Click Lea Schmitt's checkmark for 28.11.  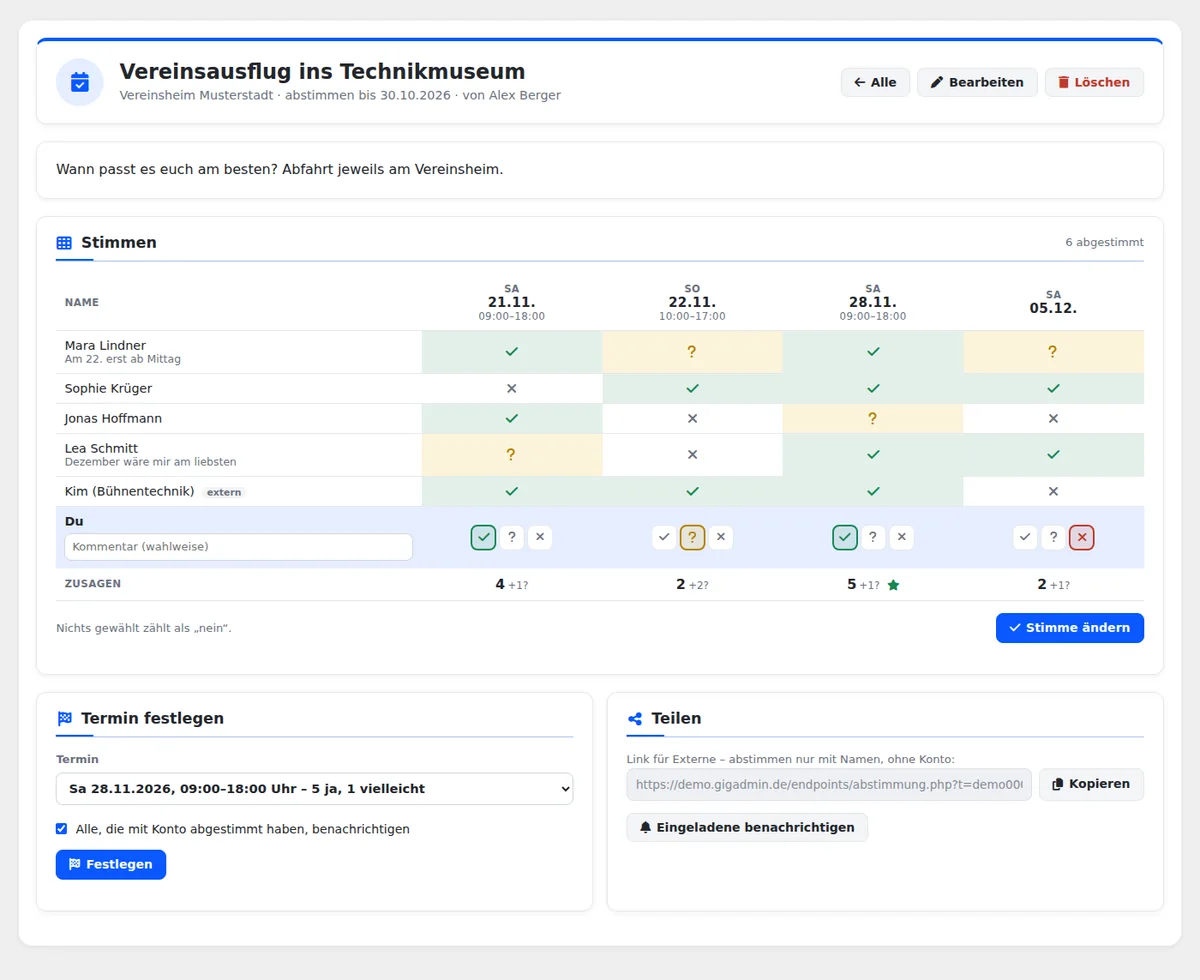pos(873,454)
